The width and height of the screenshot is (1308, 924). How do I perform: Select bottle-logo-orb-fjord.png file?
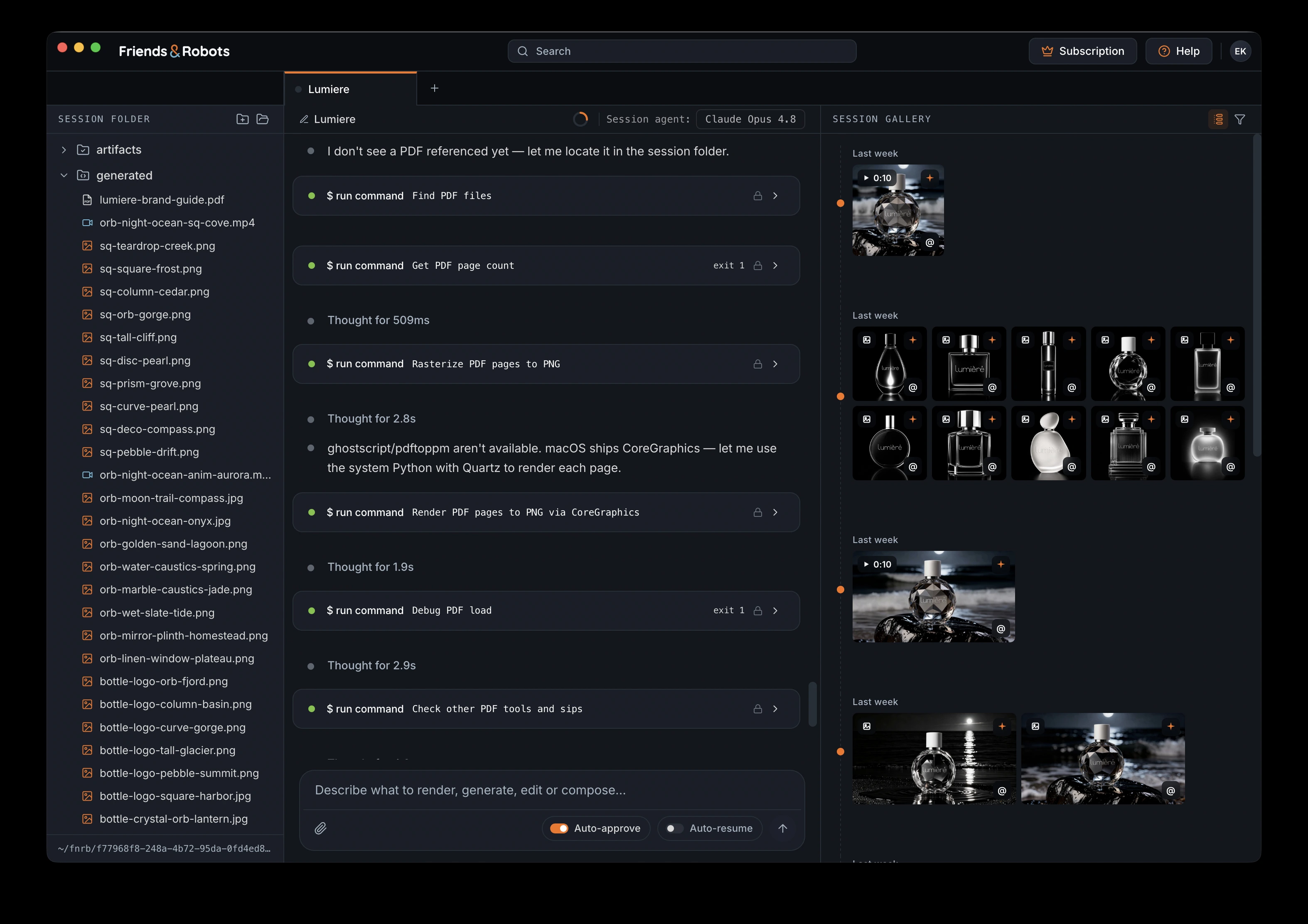tap(164, 681)
